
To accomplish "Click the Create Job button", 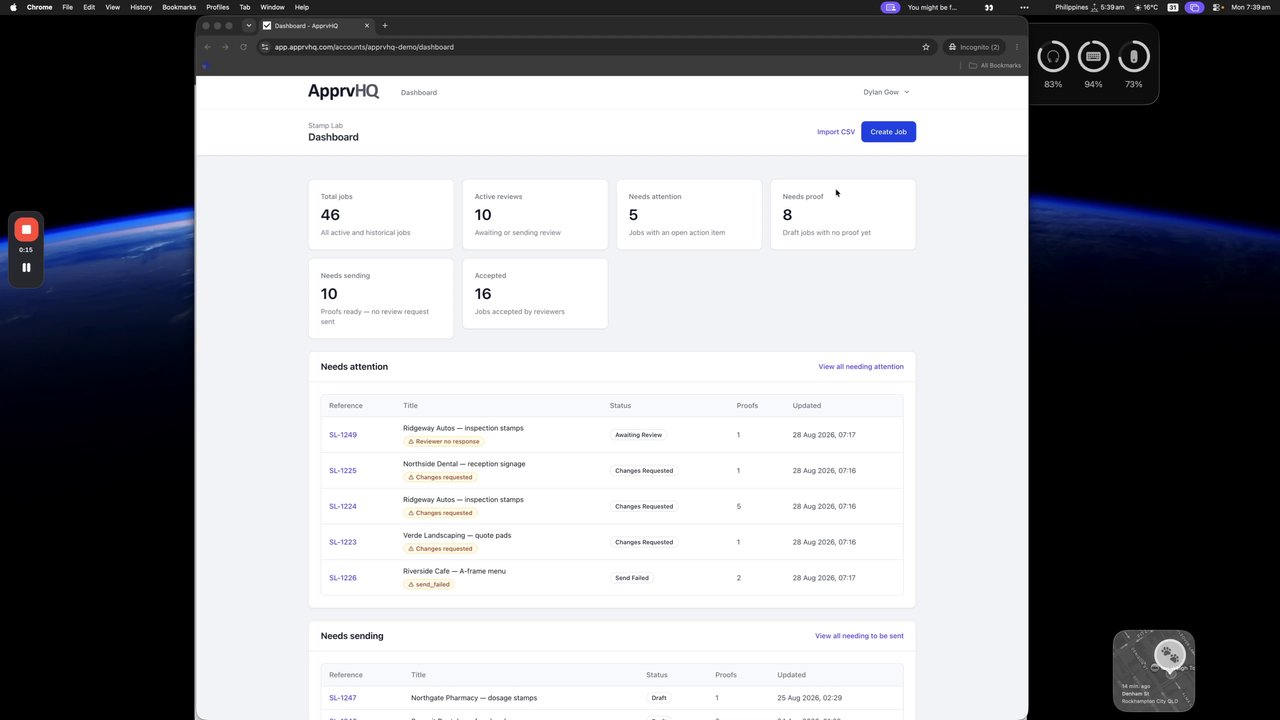I will click(x=888, y=132).
